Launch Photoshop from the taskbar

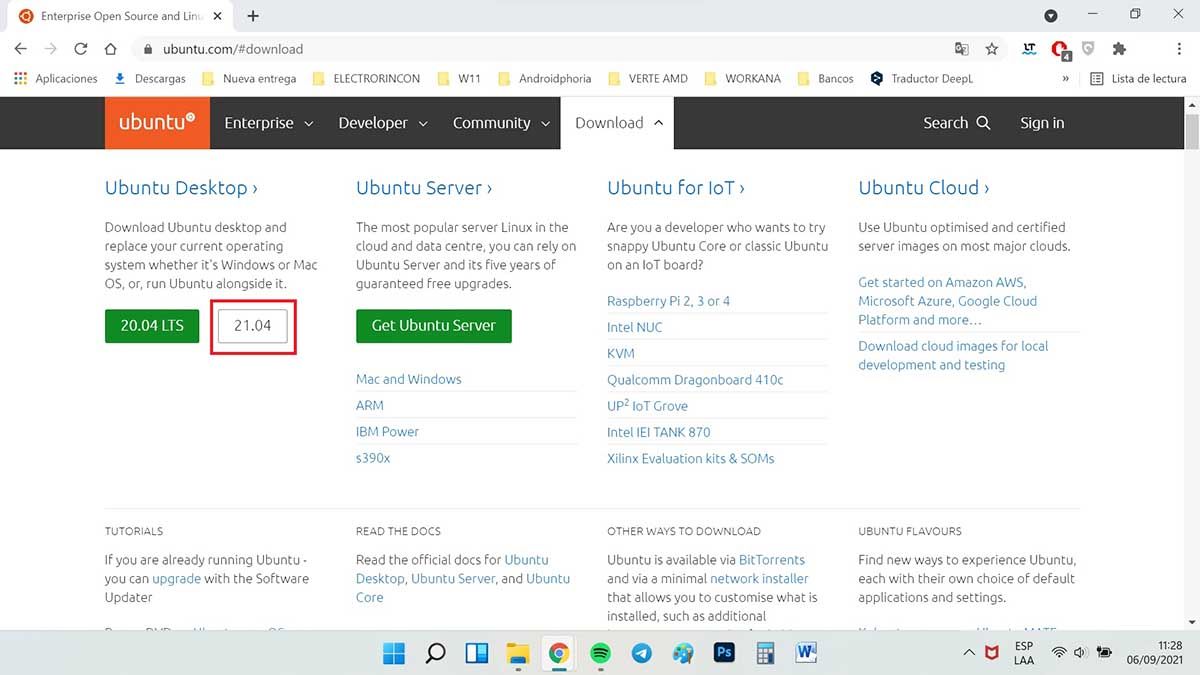724,653
